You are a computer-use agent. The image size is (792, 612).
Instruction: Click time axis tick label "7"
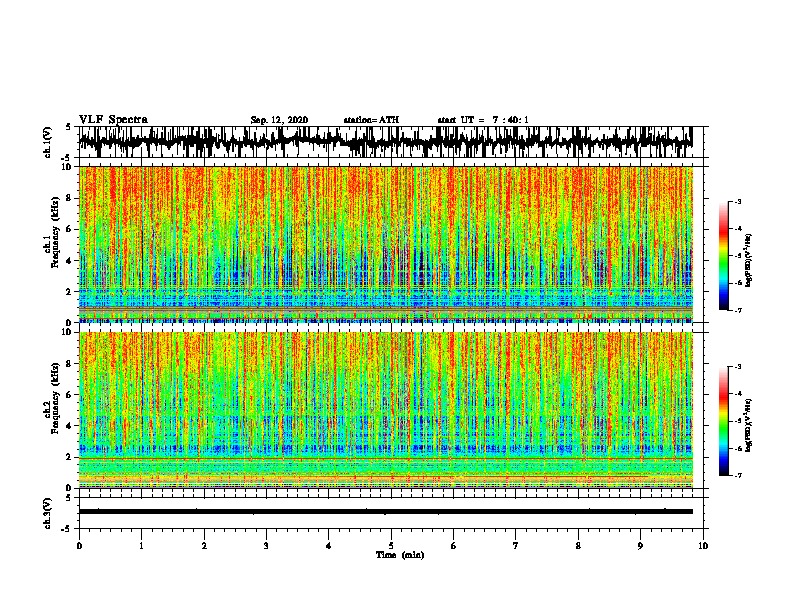[516, 546]
